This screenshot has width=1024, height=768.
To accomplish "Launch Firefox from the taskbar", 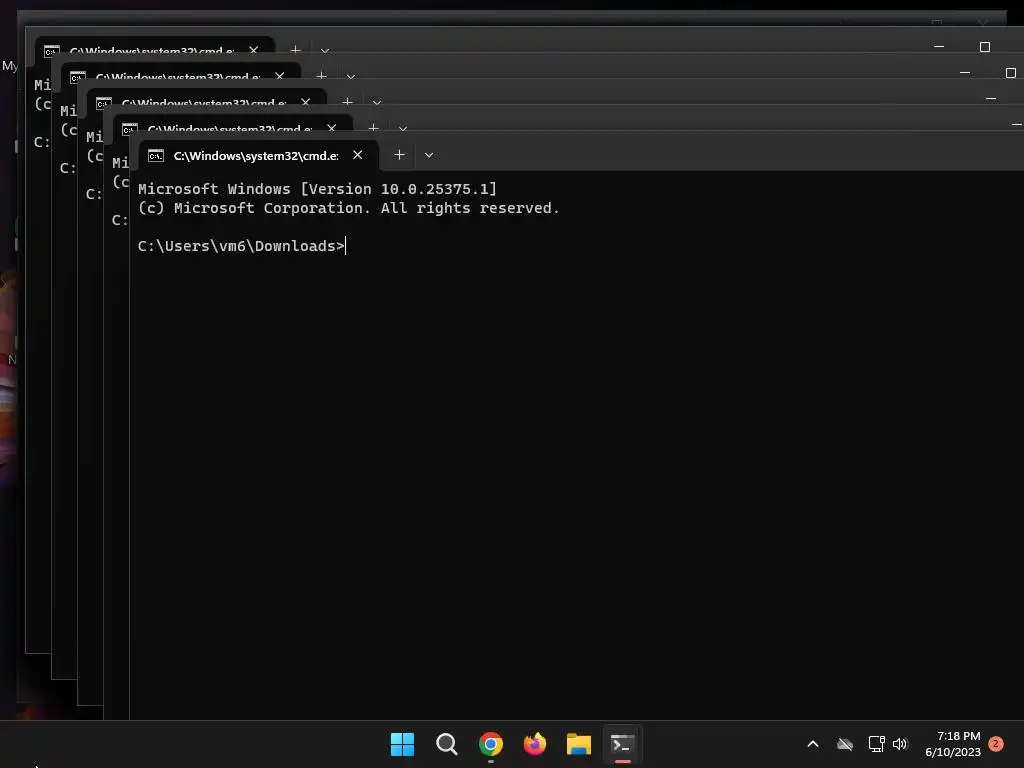I will (535, 744).
